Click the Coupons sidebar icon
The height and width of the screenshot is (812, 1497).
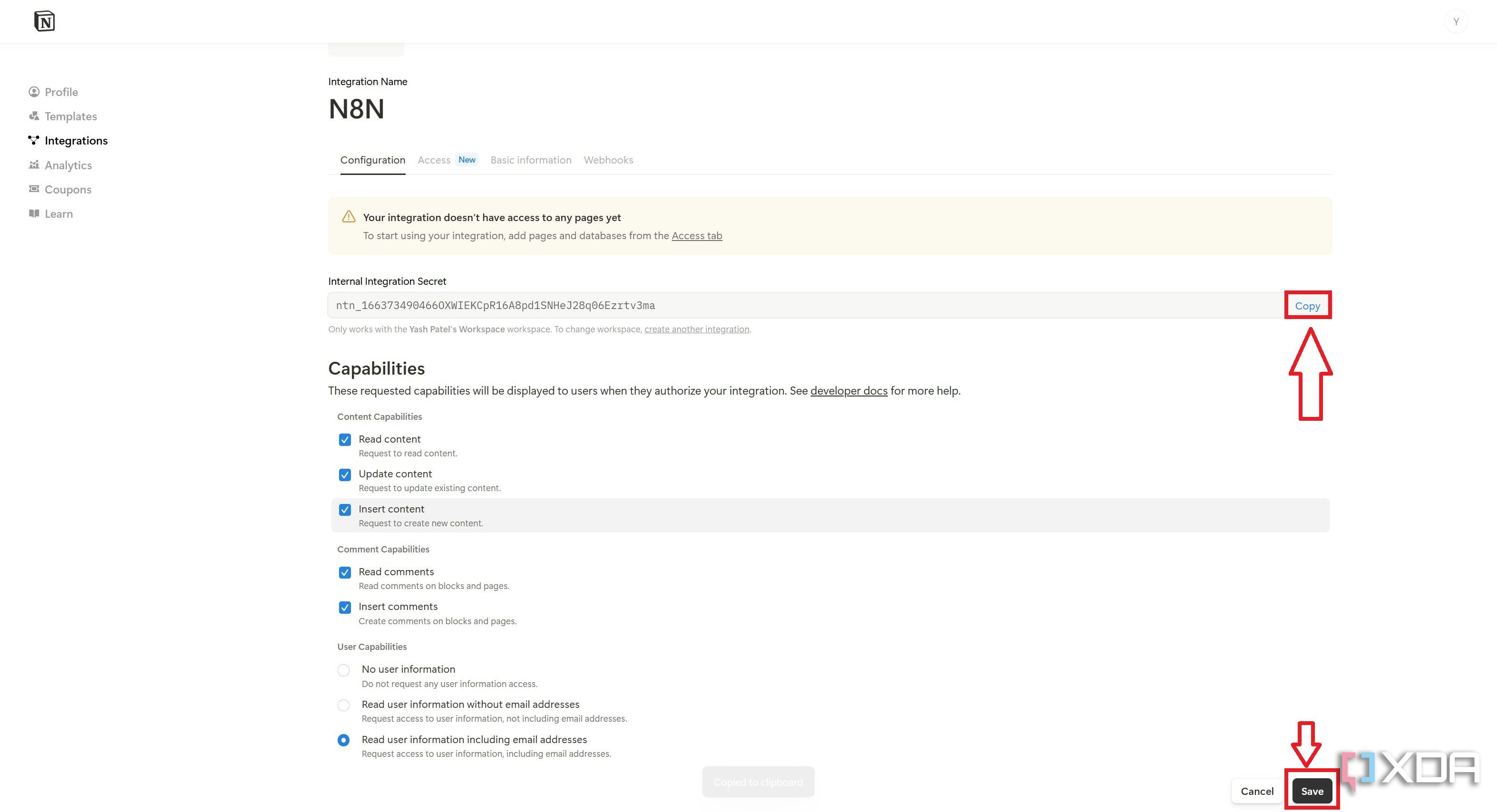coord(34,189)
